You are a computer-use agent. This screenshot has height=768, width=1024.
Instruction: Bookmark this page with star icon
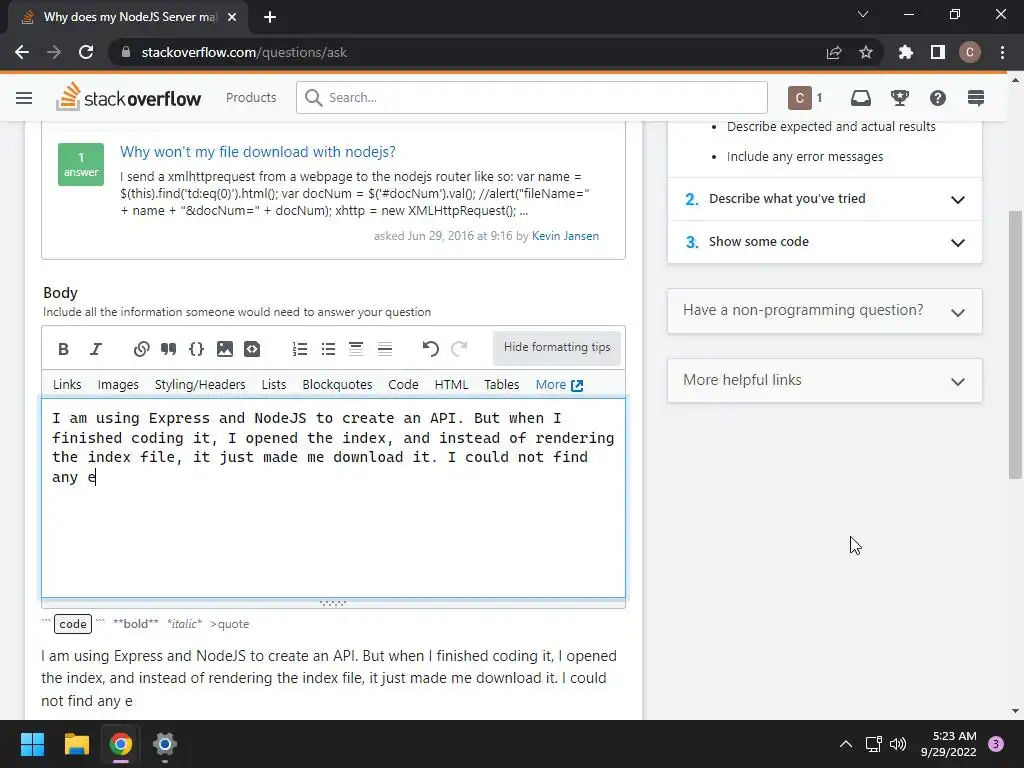coord(866,52)
